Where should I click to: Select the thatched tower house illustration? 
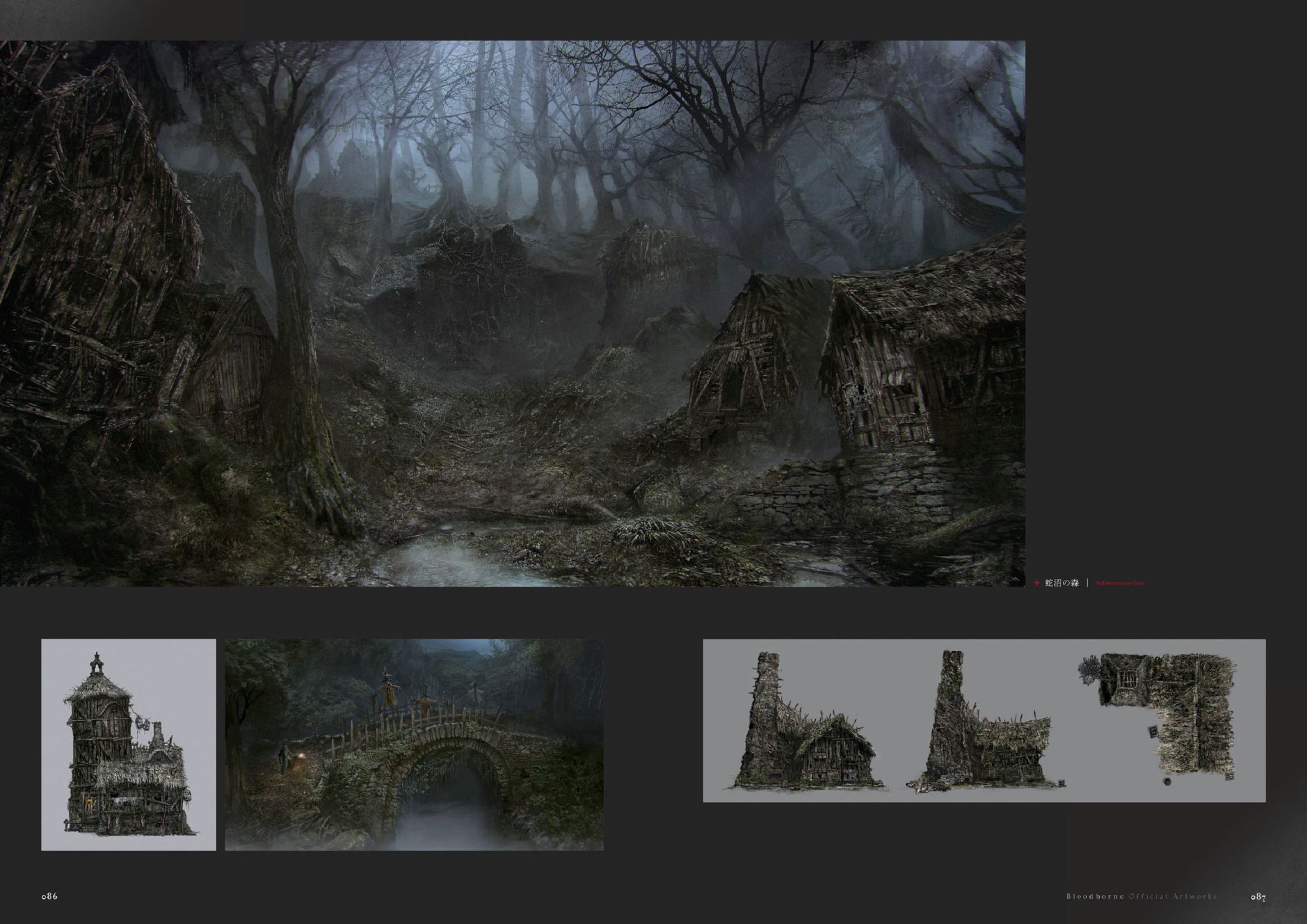(x=128, y=744)
